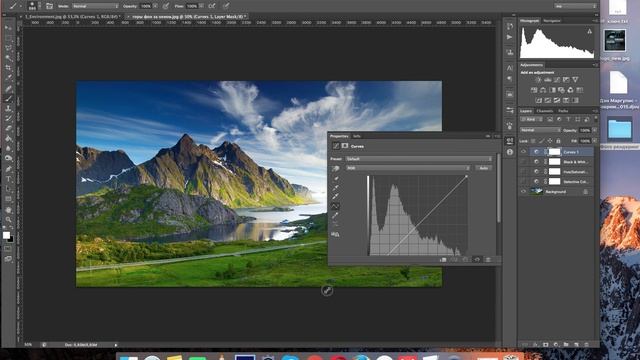Add a Vibrance adjustment
The image size is (640, 360).
[575, 80]
